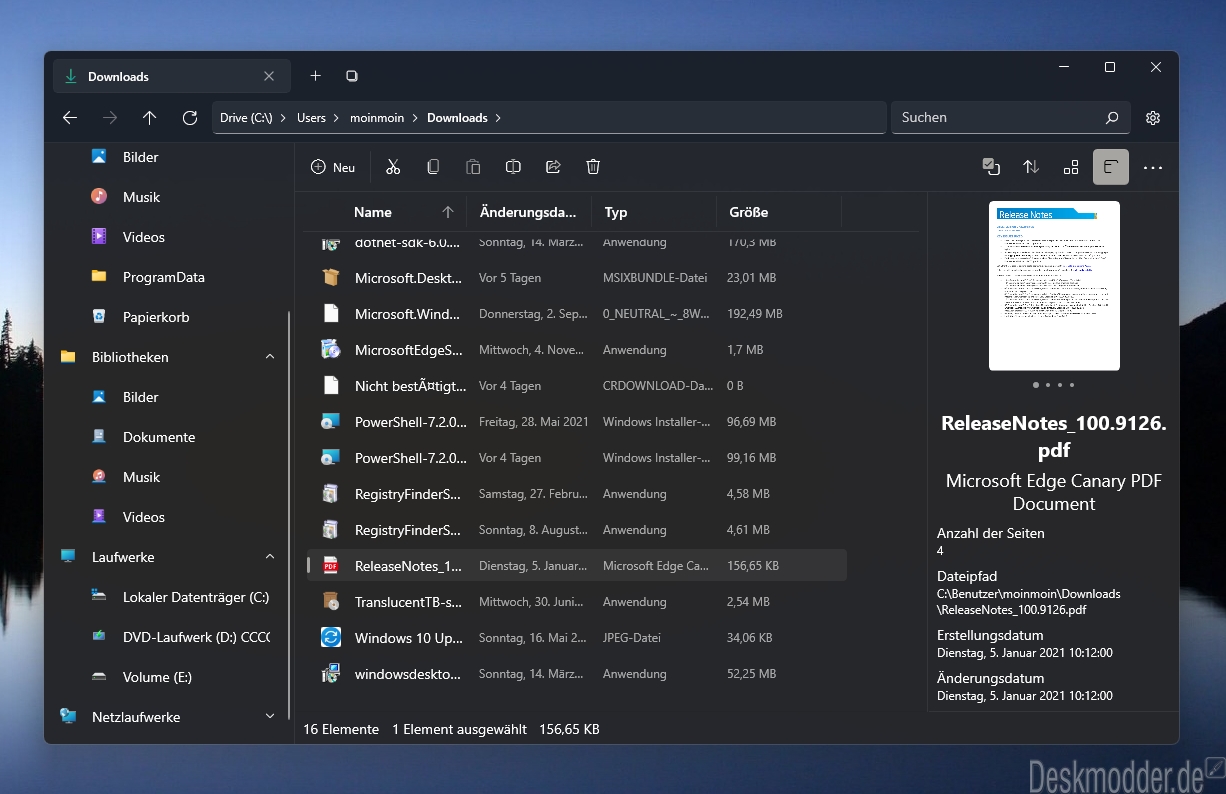The height and width of the screenshot is (794, 1226).
Task: Open the chevron after moinmoin breadcrumb
Action: [x=415, y=118]
